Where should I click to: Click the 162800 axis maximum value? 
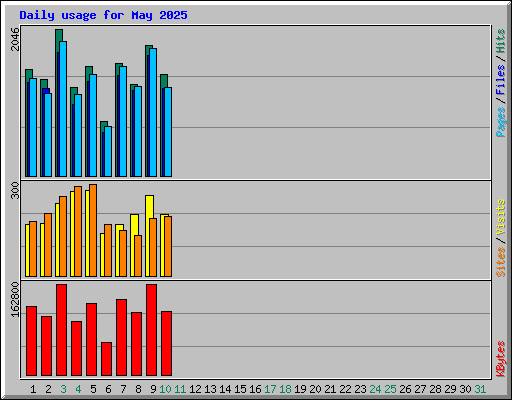(x=15, y=300)
